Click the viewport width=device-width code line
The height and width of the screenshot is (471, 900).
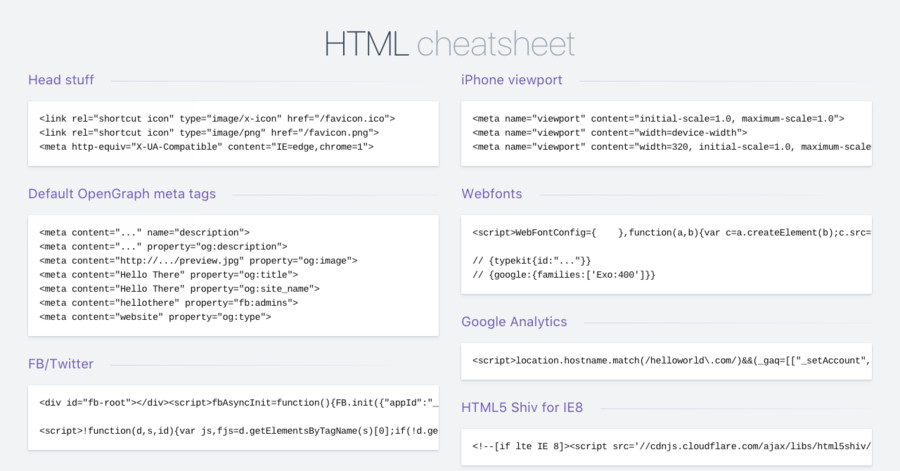click(x=610, y=132)
